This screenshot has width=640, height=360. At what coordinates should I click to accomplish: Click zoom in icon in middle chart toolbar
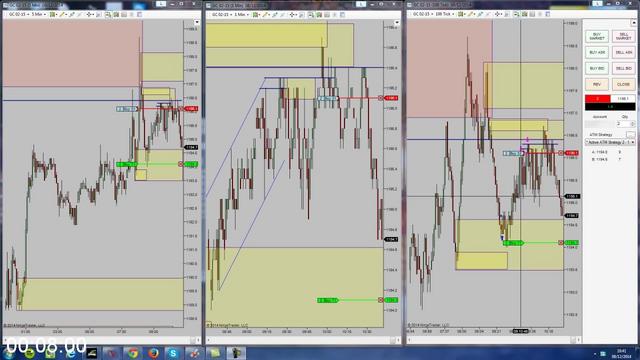click(275, 14)
